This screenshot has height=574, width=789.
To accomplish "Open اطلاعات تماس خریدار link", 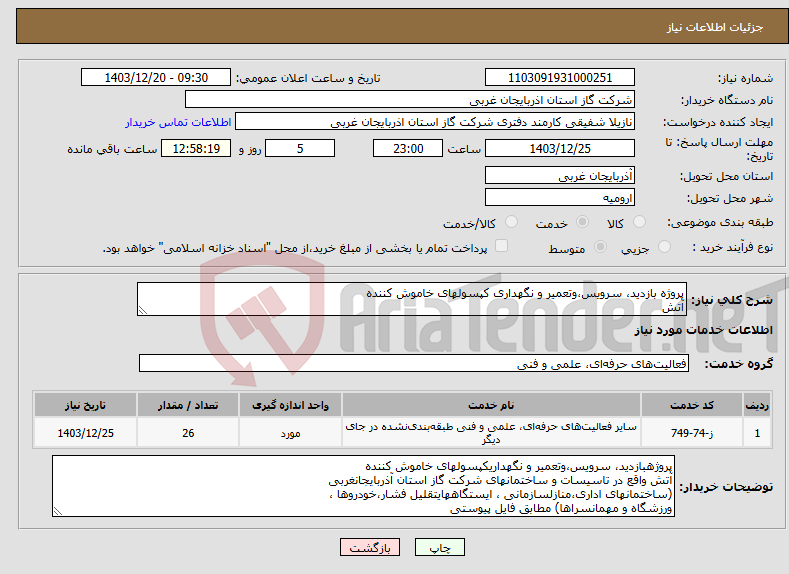I will (x=178, y=122).
